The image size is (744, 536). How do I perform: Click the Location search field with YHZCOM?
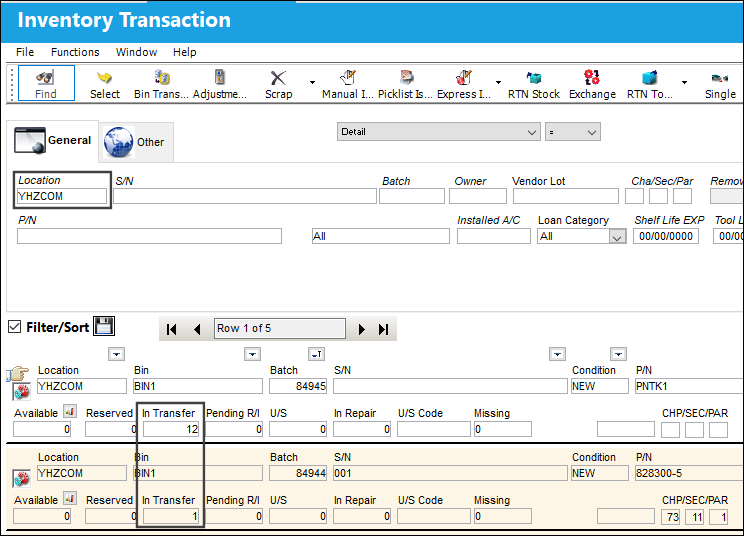62,196
